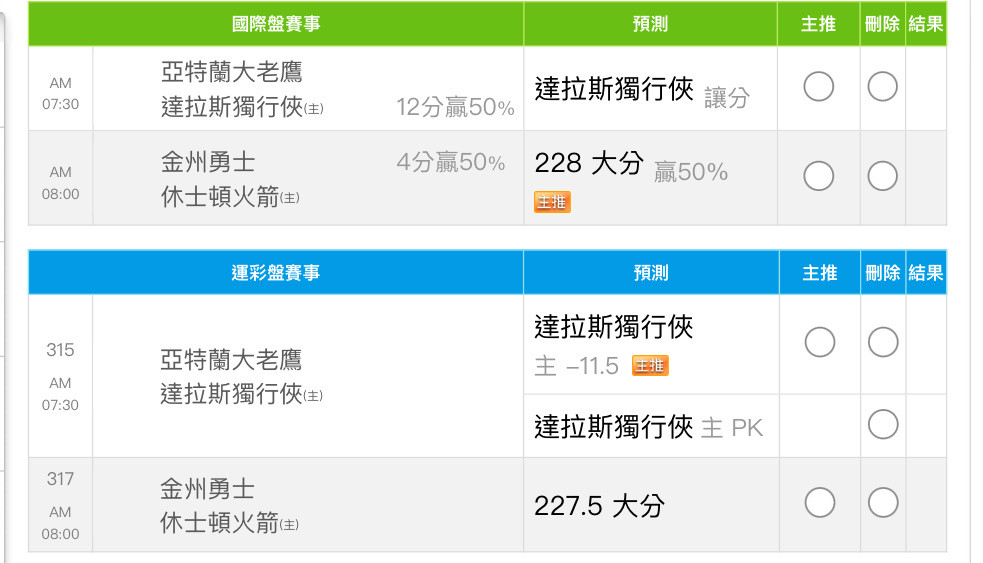Image resolution: width=983 pixels, height=563 pixels.
Task: Click 預測 column header in green table
Action: click(650, 24)
